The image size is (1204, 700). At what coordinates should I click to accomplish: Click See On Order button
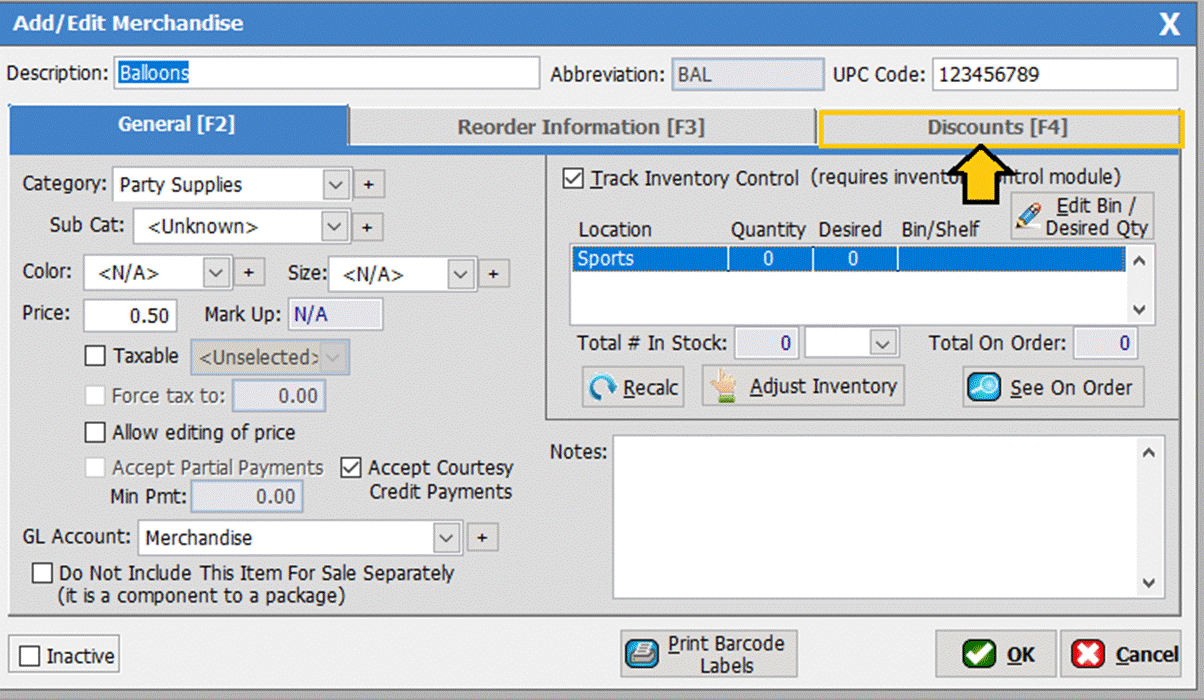1053,387
